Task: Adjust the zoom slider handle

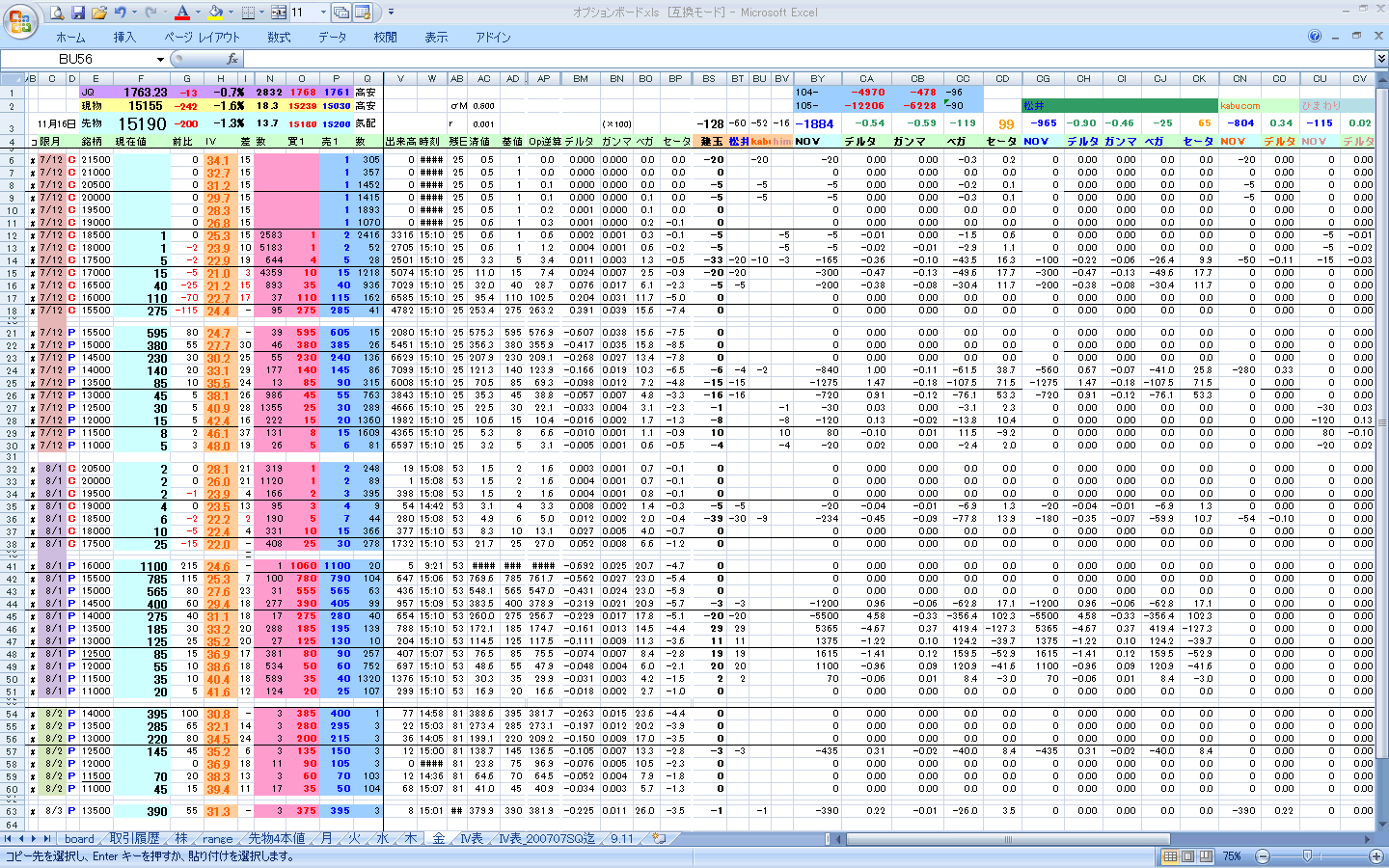Action: point(1308,855)
